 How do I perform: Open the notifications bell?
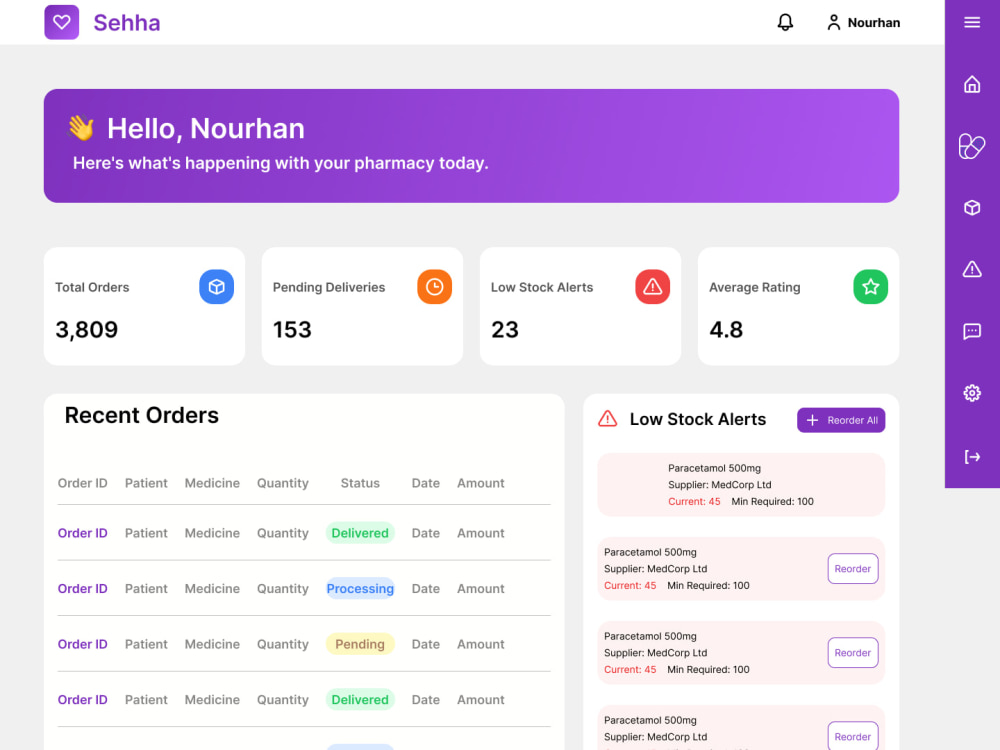tap(785, 22)
